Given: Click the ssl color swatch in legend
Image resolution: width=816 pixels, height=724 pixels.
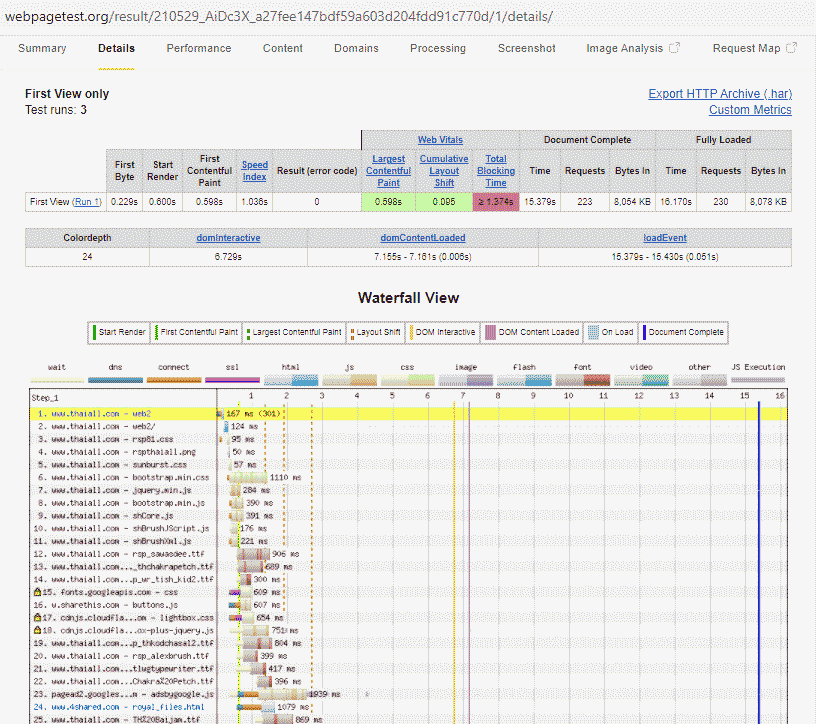Looking at the screenshot, I should [x=233, y=380].
